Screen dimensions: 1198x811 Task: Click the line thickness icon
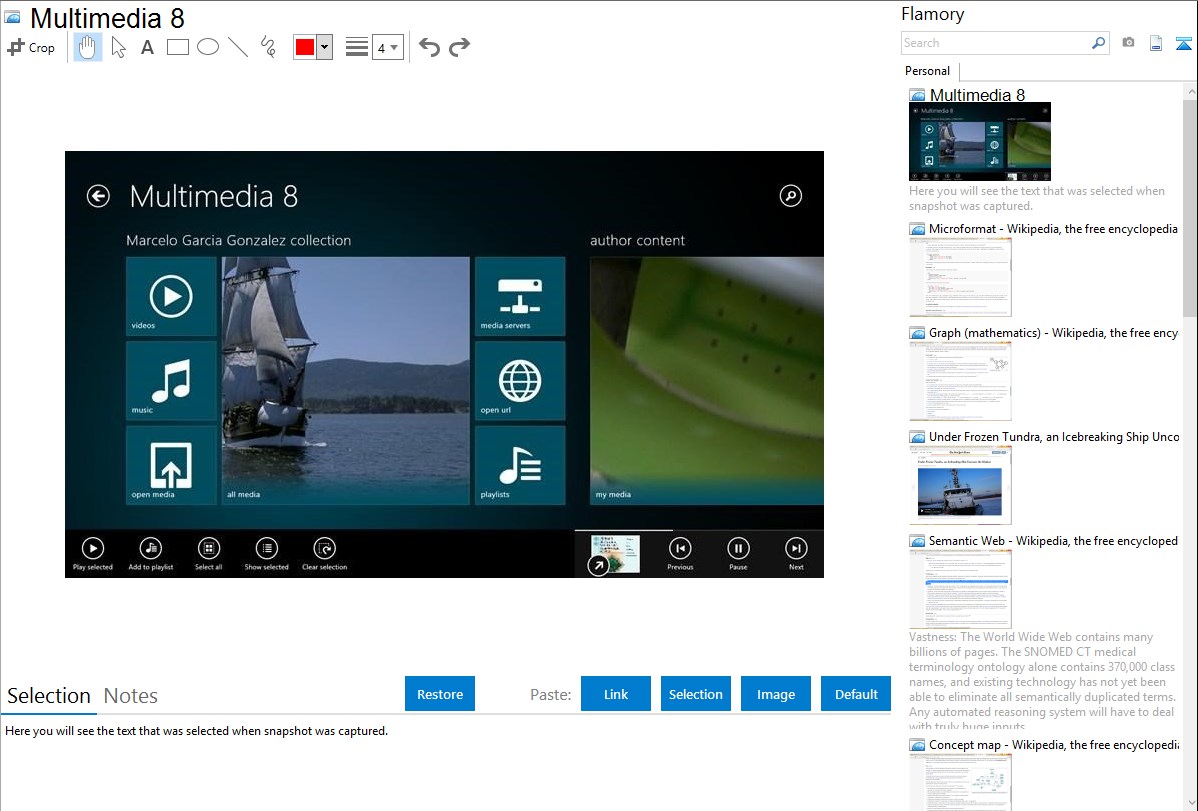[357, 47]
